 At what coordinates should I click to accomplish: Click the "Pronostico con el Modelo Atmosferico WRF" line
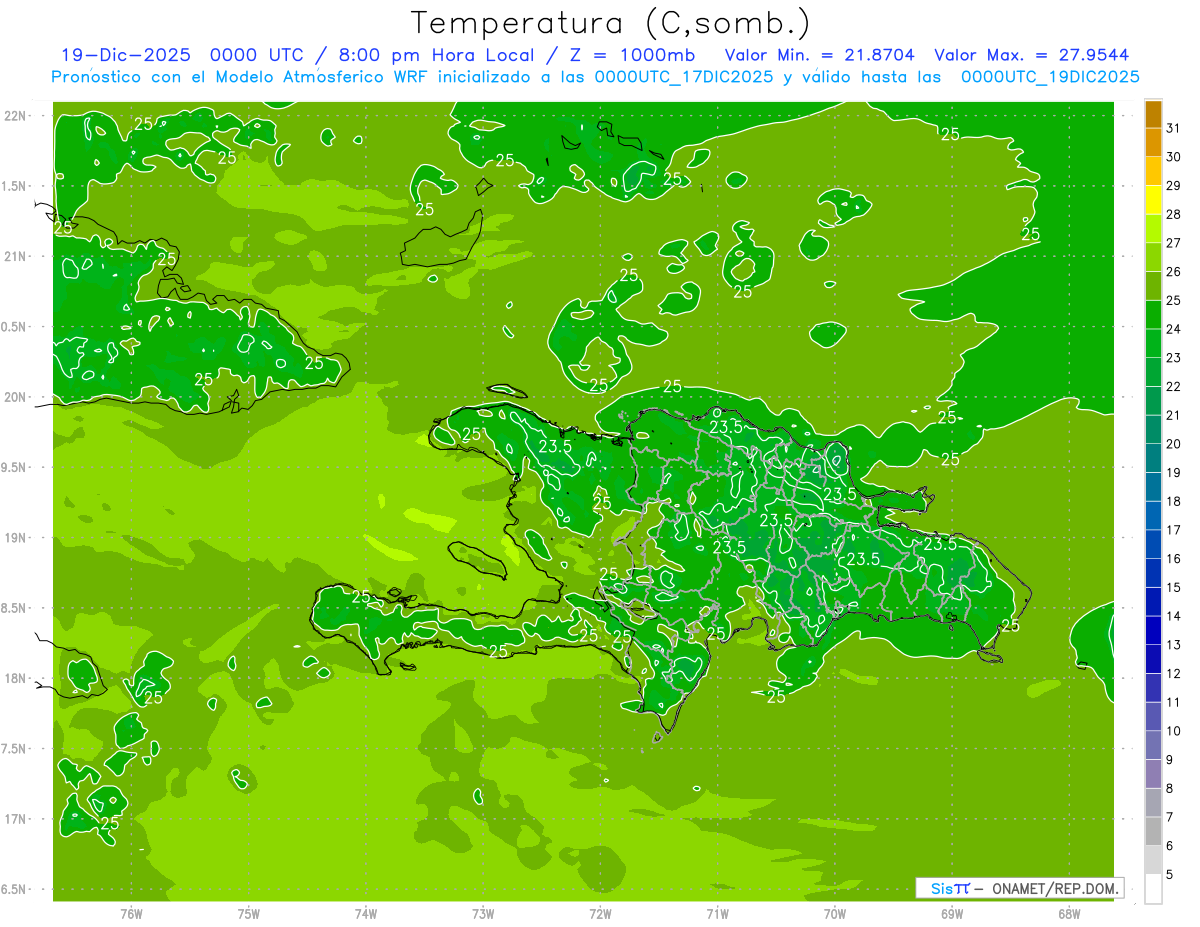[x=595, y=77]
